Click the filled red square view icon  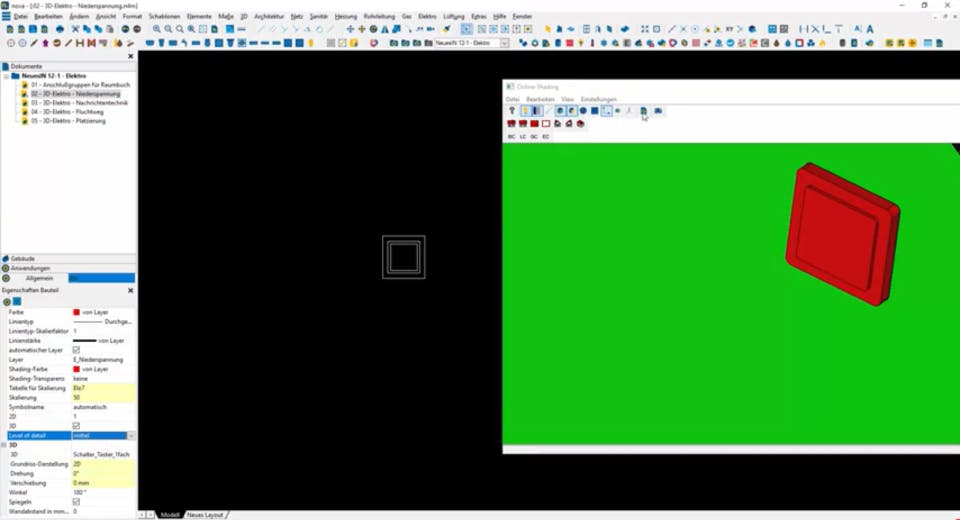534,124
